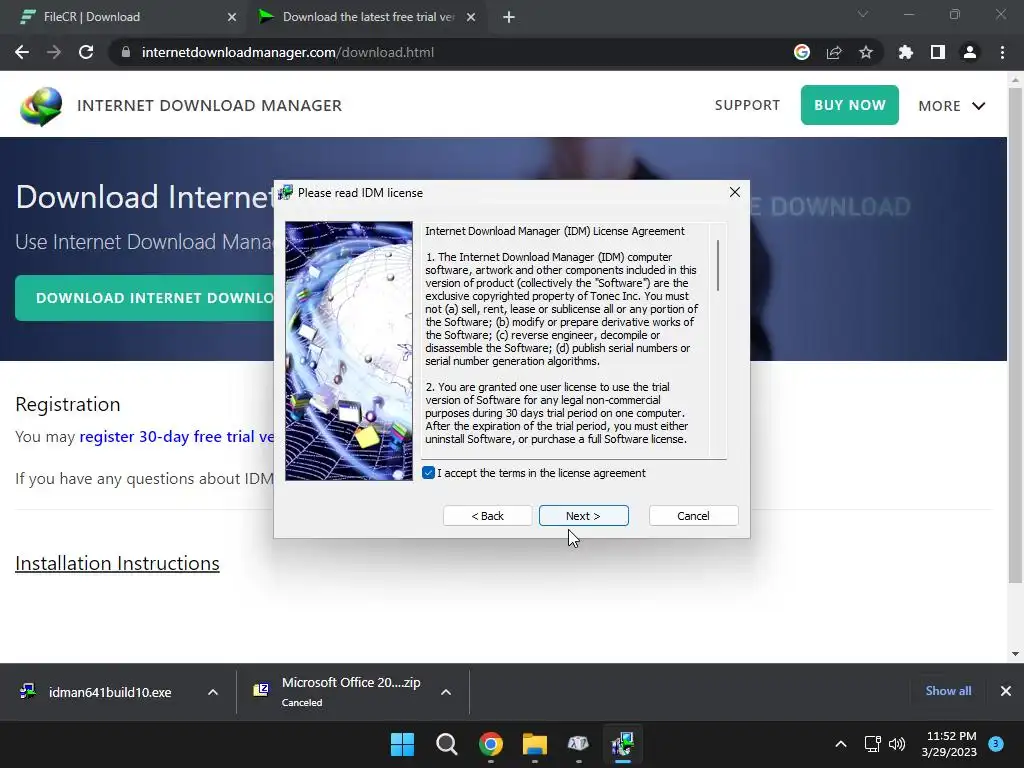Reload the current page

[86, 52]
